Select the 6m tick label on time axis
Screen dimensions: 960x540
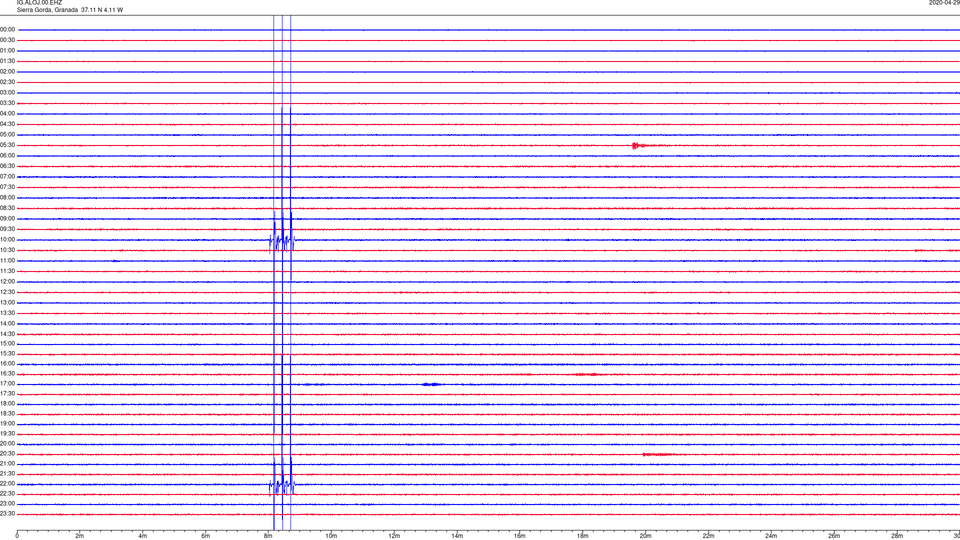coord(206,536)
